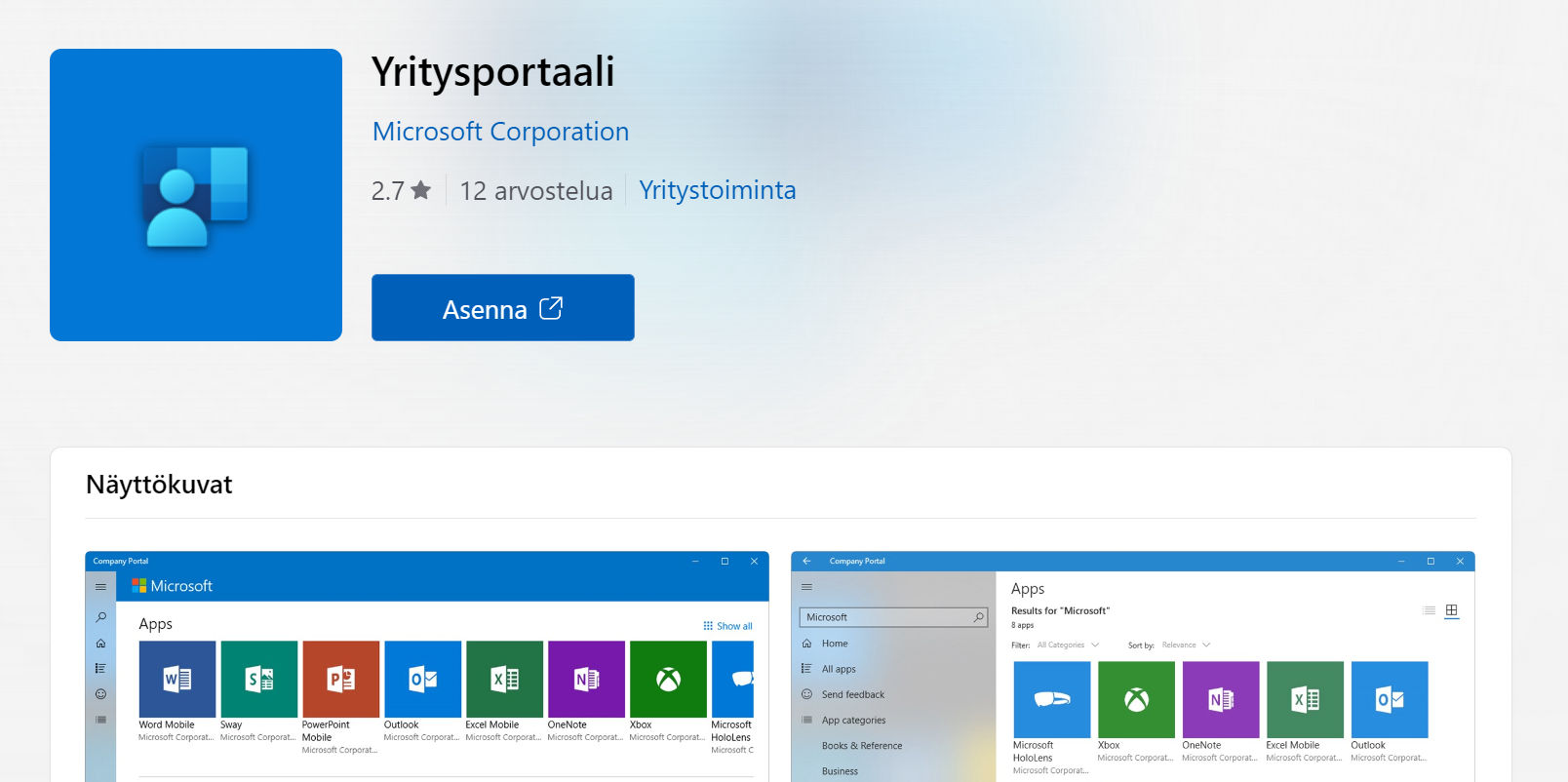
Task: Click the Asenna install button
Action: [x=502, y=308]
